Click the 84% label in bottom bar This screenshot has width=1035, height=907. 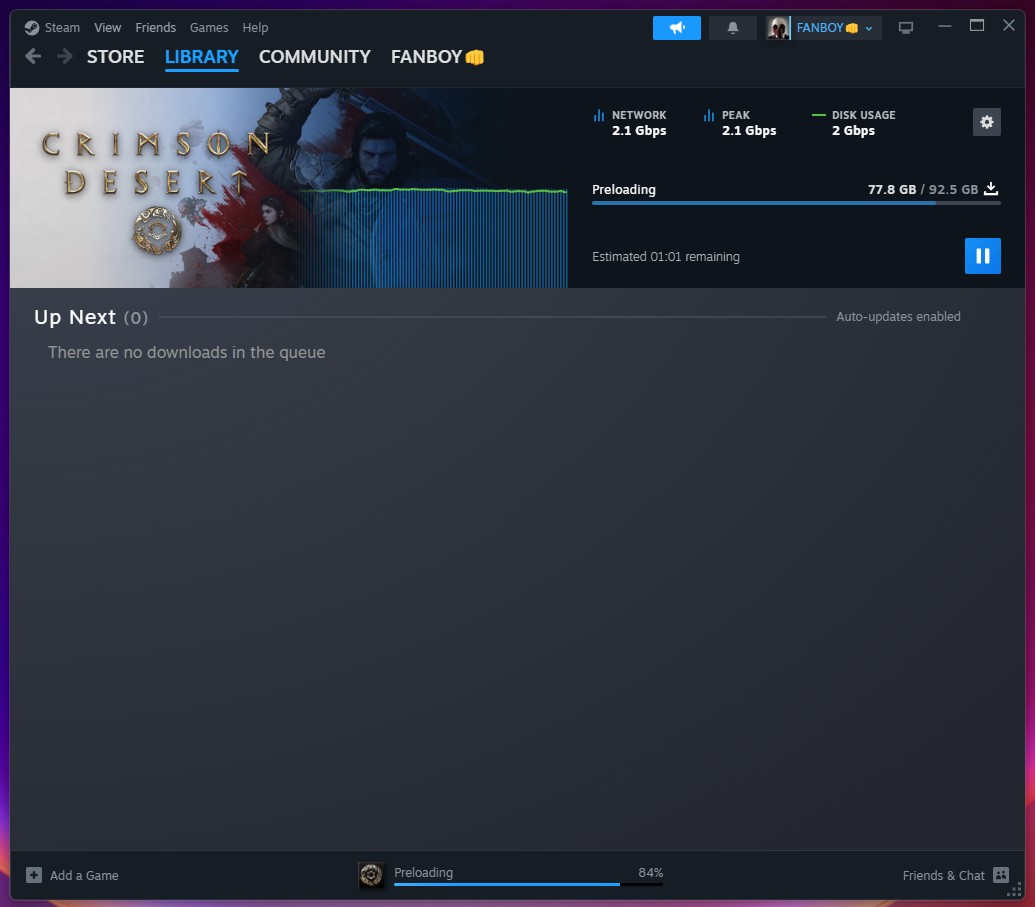(x=650, y=873)
